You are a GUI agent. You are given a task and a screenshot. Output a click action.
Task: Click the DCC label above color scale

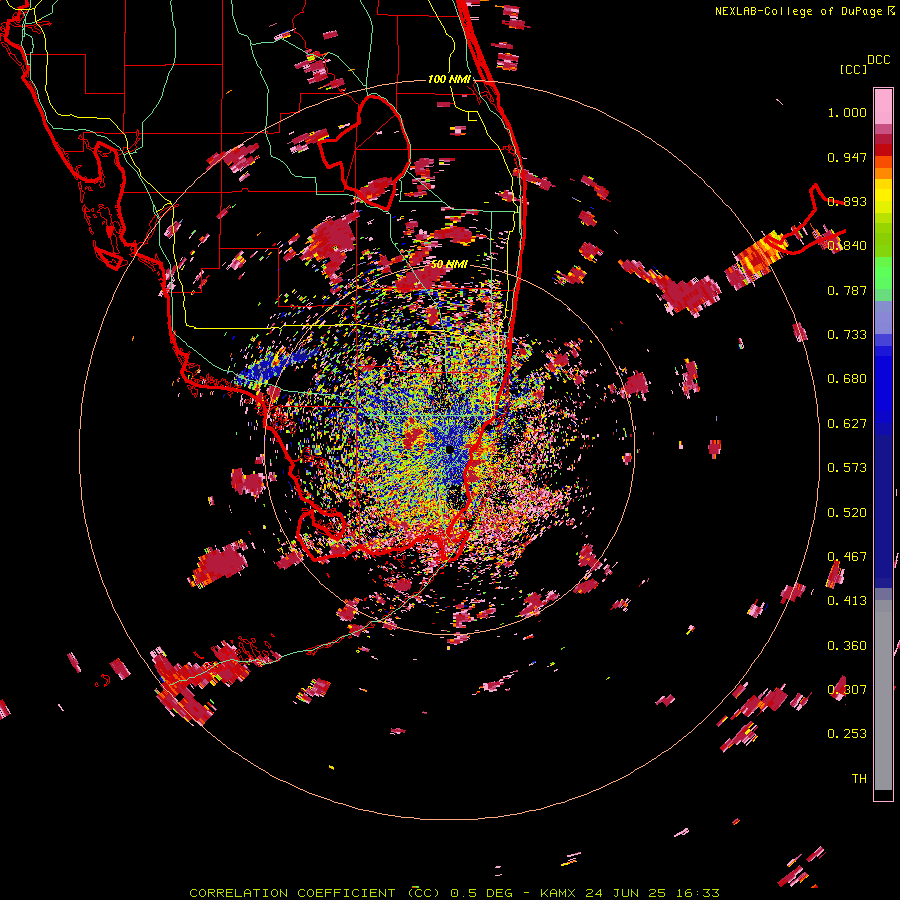pyautogui.click(x=878, y=60)
